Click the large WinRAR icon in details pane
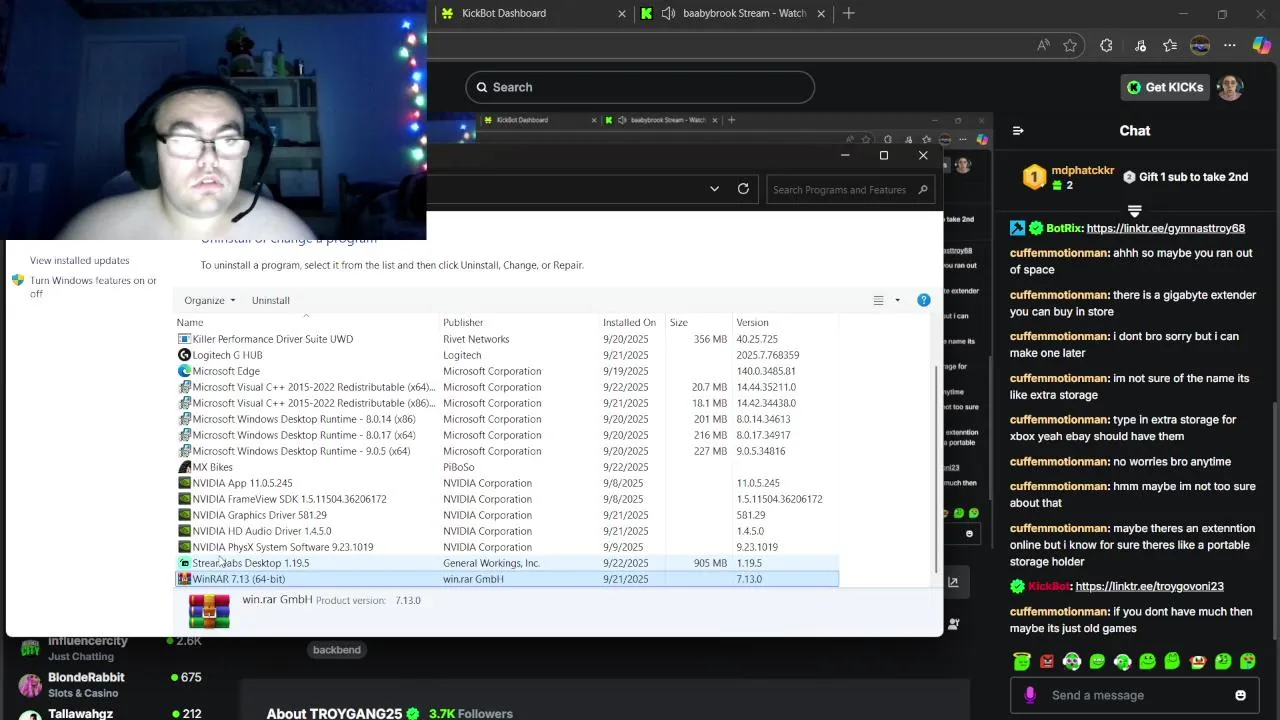Viewport: 1280px width, 720px height. (x=209, y=611)
